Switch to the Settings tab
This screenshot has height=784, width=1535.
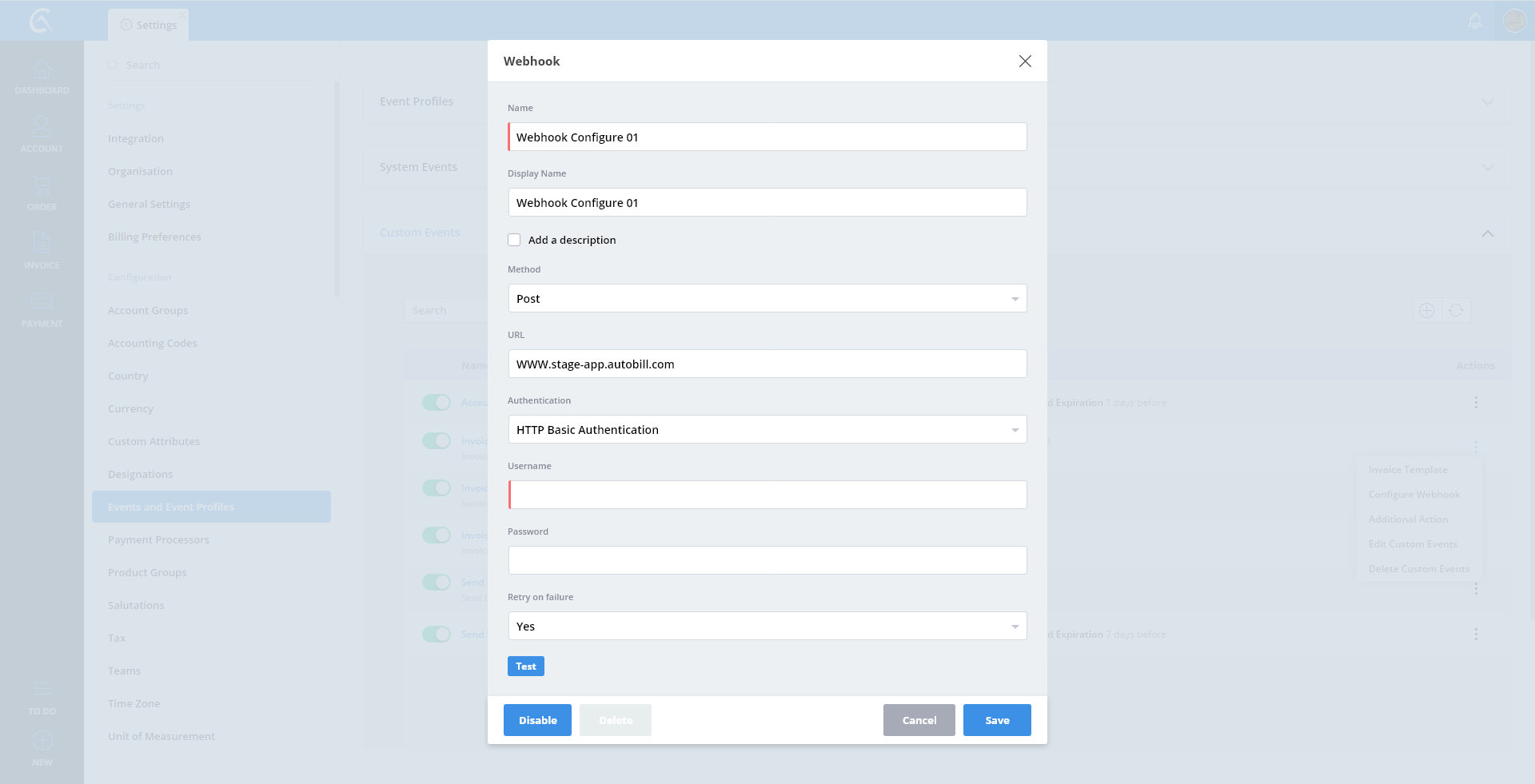point(149,25)
